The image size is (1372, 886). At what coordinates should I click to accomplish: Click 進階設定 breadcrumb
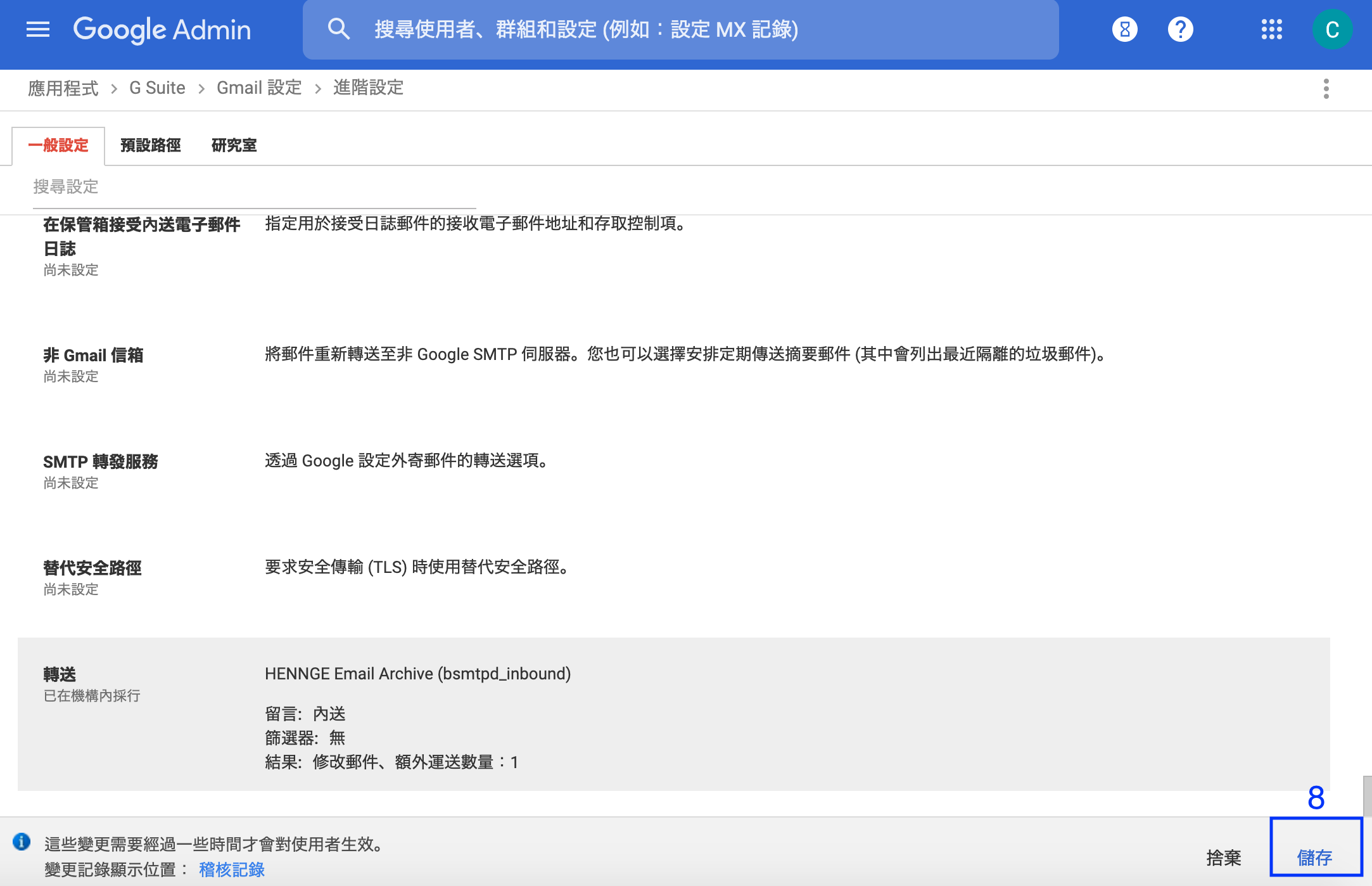tap(369, 88)
